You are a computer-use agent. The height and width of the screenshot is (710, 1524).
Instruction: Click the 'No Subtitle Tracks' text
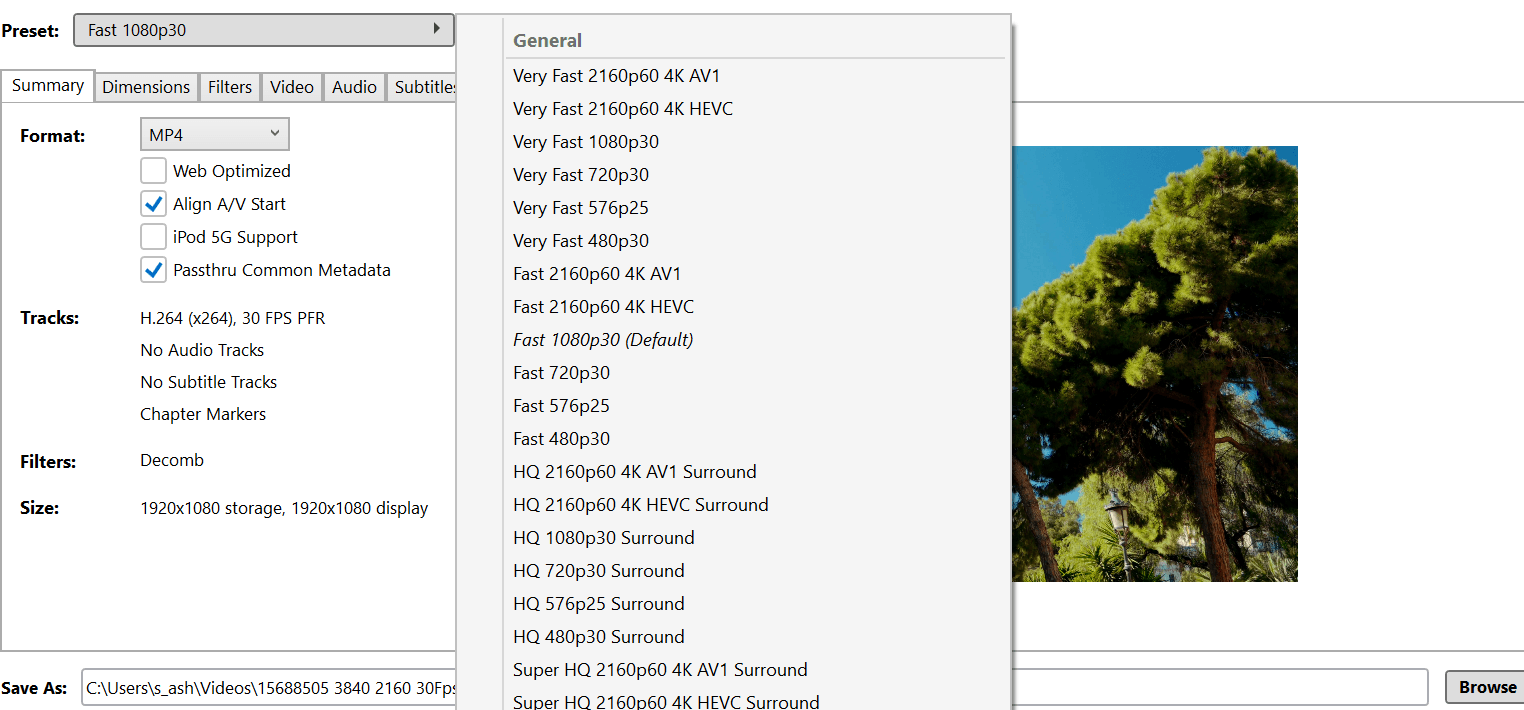tap(209, 382)
